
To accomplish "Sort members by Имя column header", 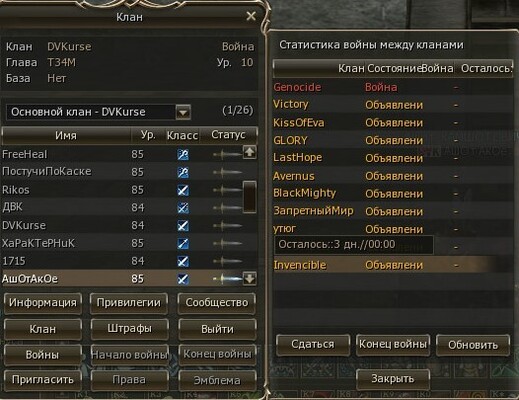I will (66, 135).
